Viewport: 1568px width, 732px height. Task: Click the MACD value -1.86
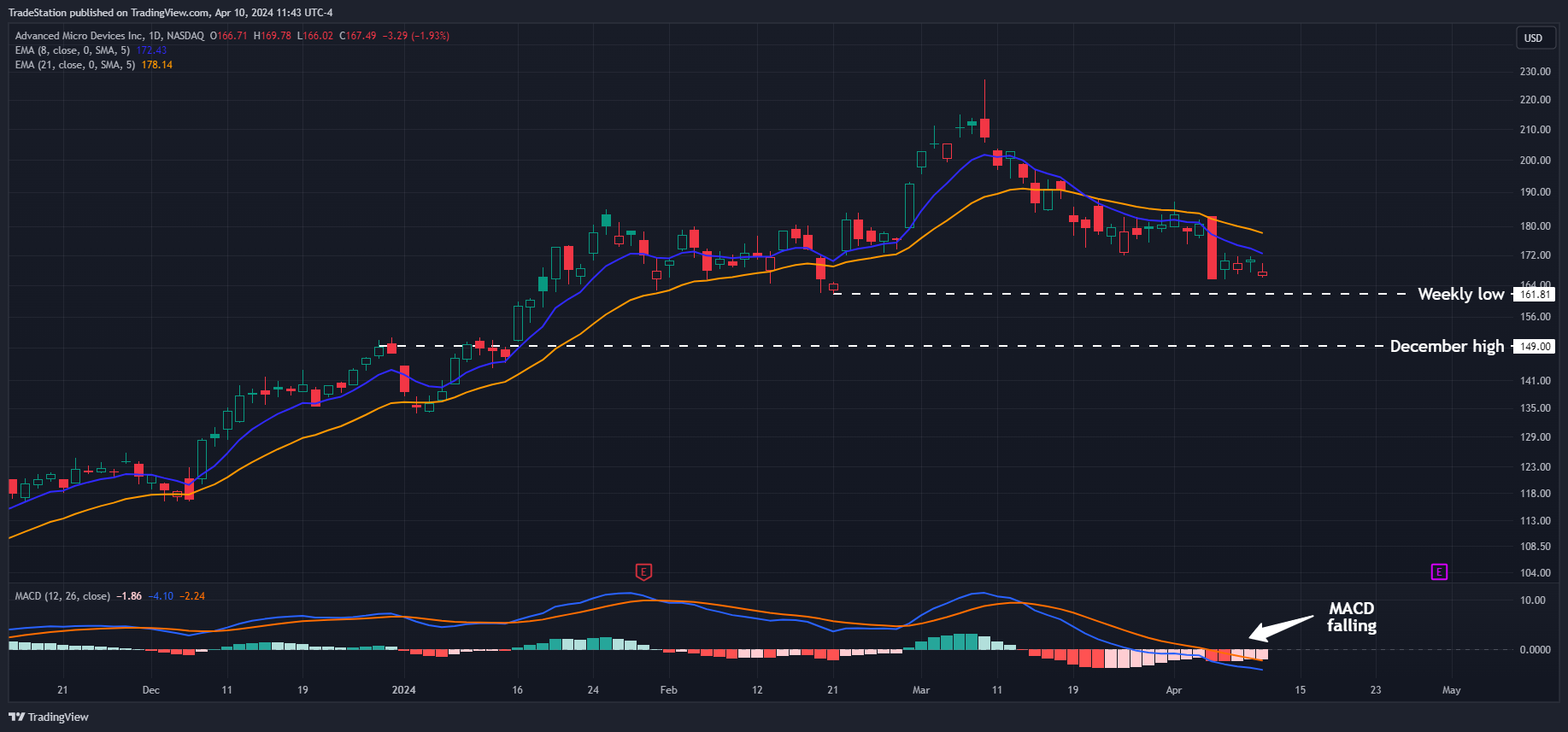129,596
